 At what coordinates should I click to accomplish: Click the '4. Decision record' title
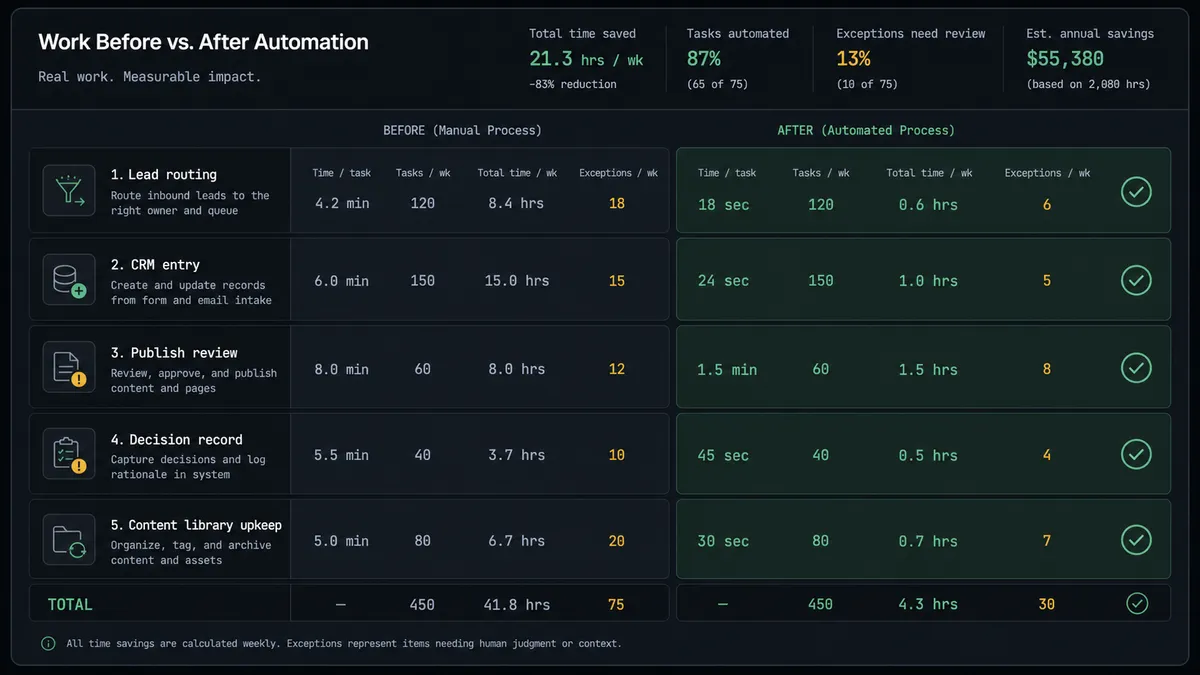point(177,439)
